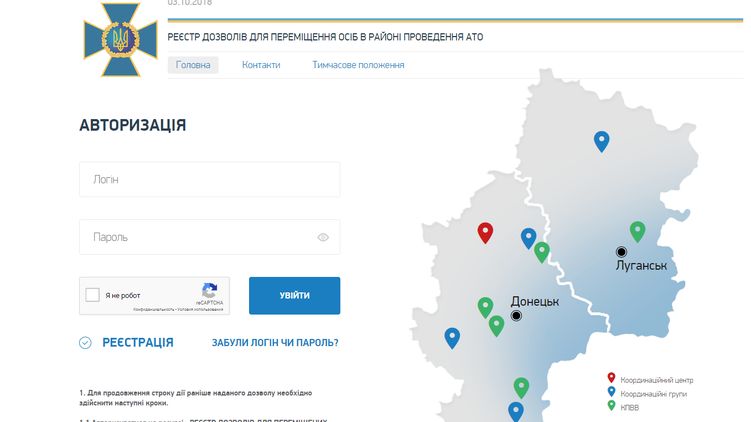Select the westernmost blue pin on the map
The height and width of the screenshot is (422, 751).
(x=452, y=337)
